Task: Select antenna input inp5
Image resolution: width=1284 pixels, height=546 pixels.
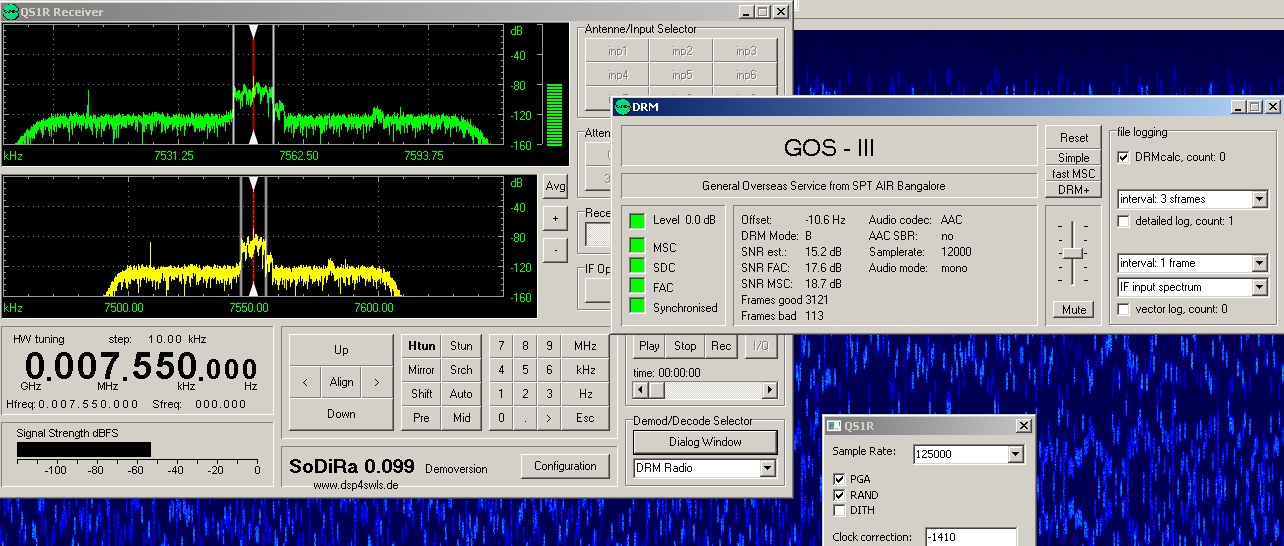Action: pos(681,75)
